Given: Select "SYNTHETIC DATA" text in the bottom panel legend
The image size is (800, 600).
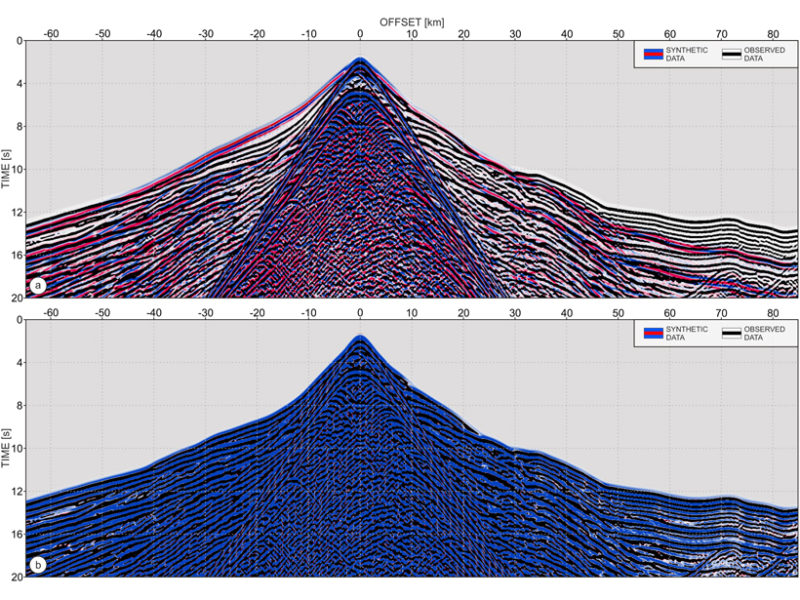Looking at the screenshot, I should (x=687, y=333).
